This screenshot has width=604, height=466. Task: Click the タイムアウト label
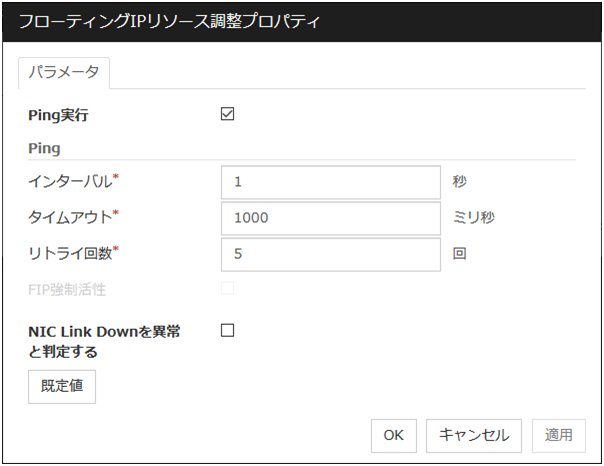pyautogui.click(x=74, y=217)
